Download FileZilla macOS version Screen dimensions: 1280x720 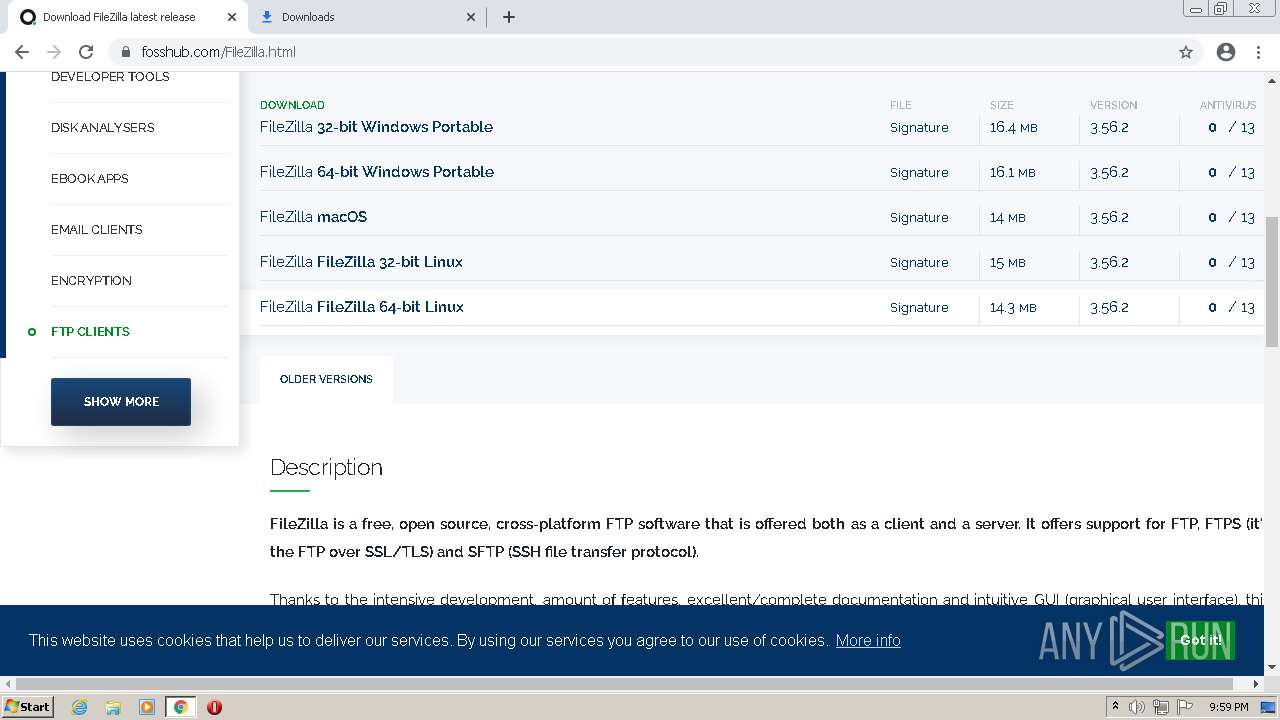(314, 217)
